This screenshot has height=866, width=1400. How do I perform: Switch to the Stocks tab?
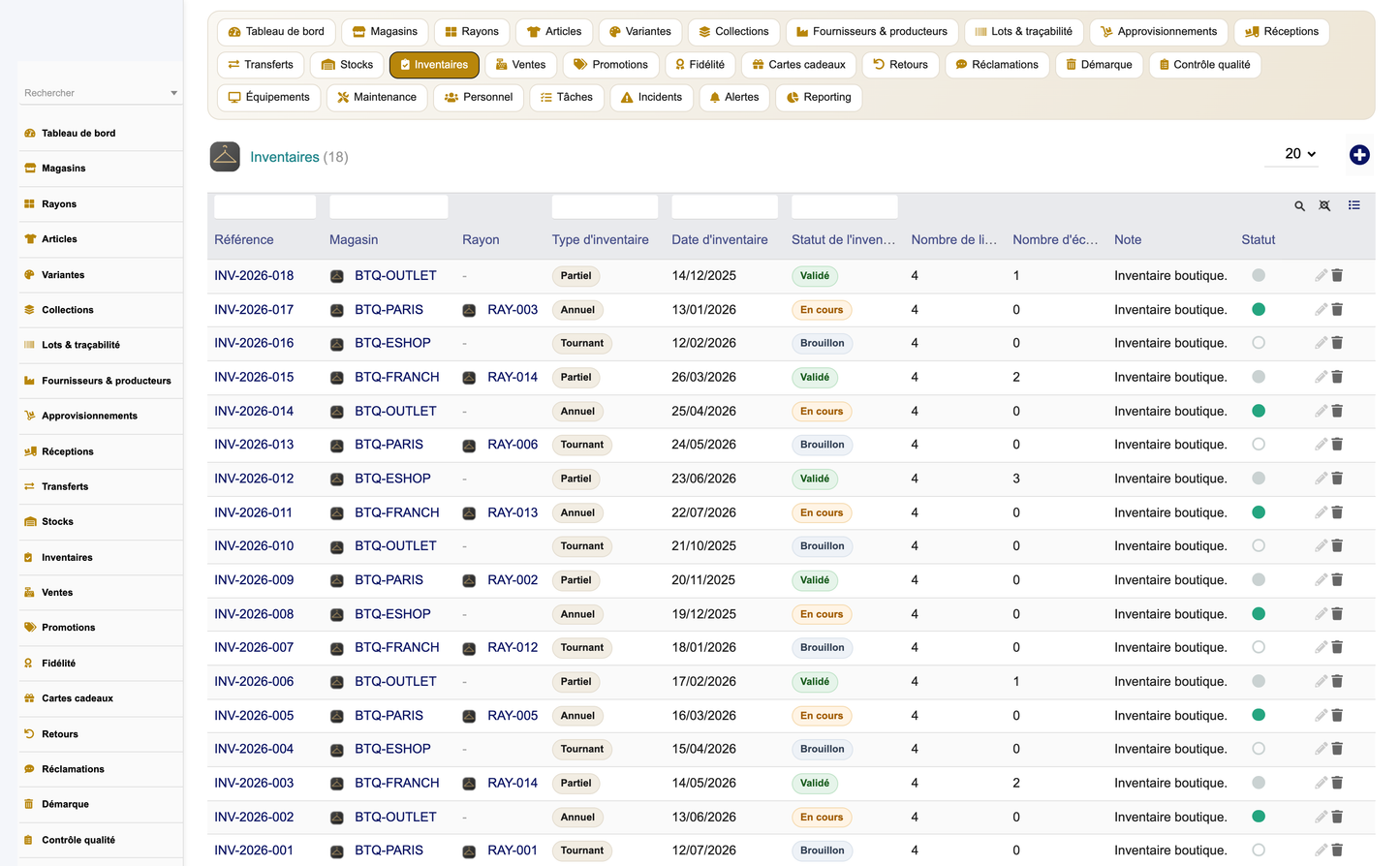pos(347,65)
